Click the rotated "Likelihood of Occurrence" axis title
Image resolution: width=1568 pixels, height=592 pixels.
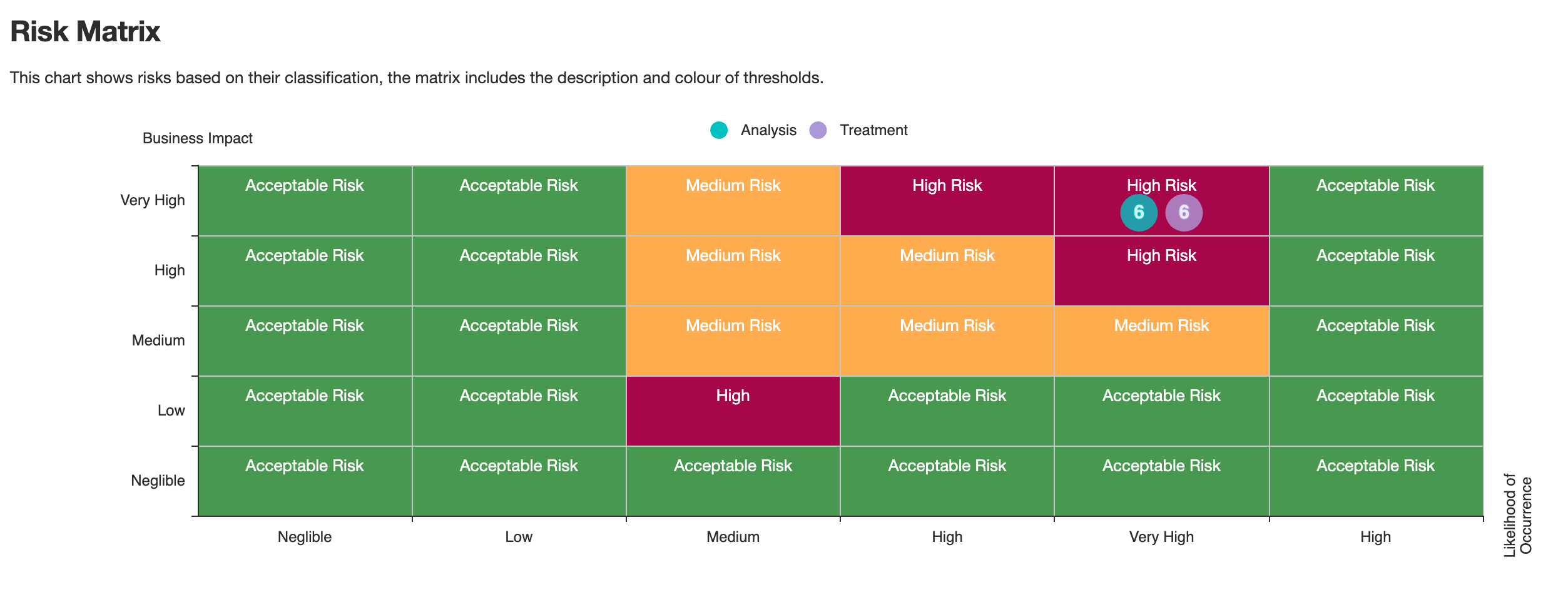1517,515
